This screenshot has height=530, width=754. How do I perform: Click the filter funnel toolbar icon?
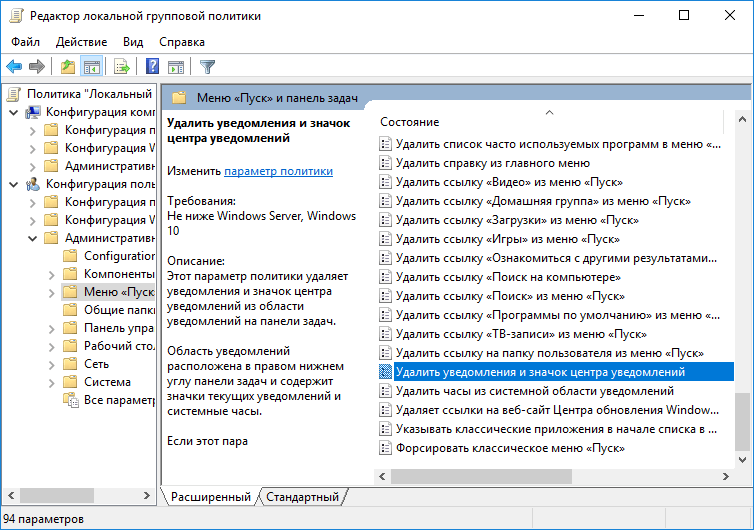[207, 67]
